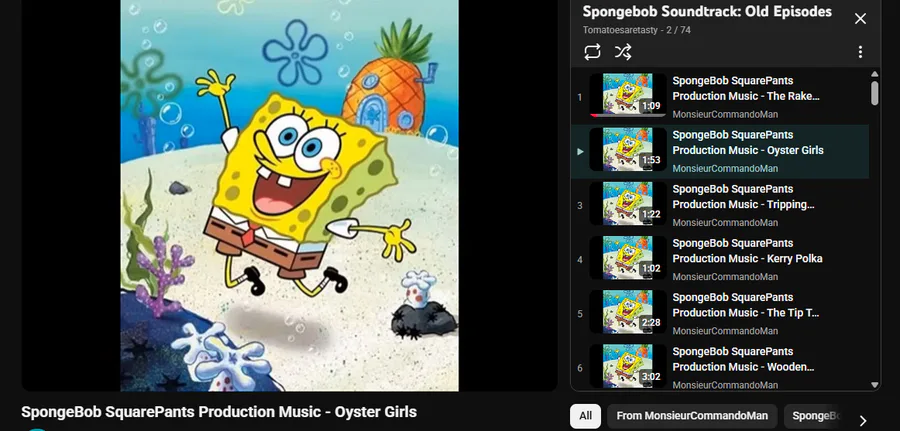The height and width of the screenshot is (431, 900).
Task: Toggle playlist shuffle button
Action: [623, 52]
